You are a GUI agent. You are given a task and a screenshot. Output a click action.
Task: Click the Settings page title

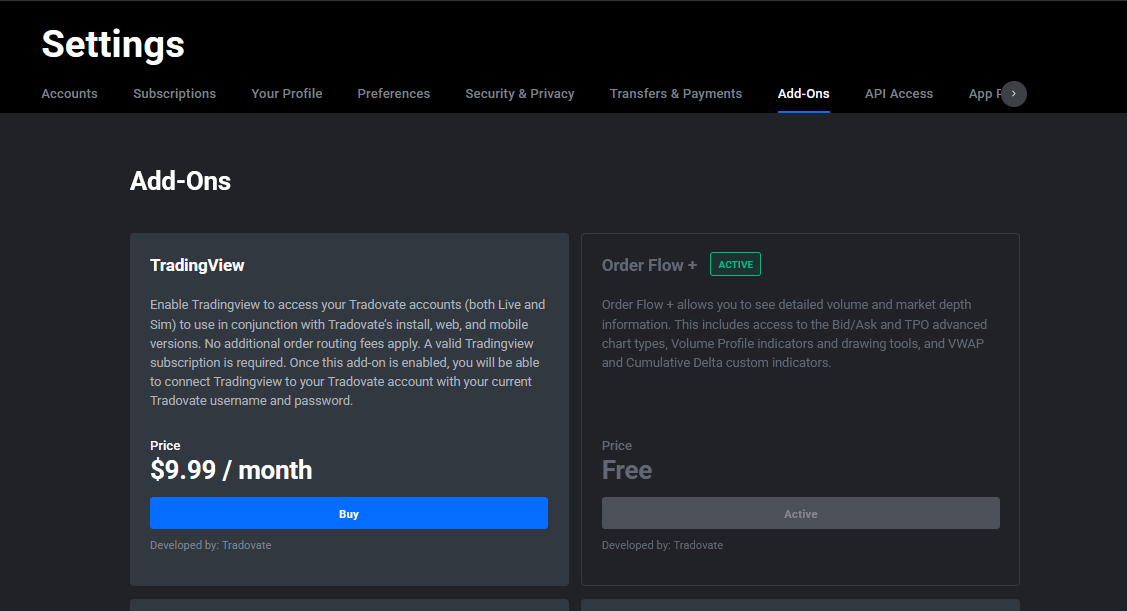(x=113, y=45)
